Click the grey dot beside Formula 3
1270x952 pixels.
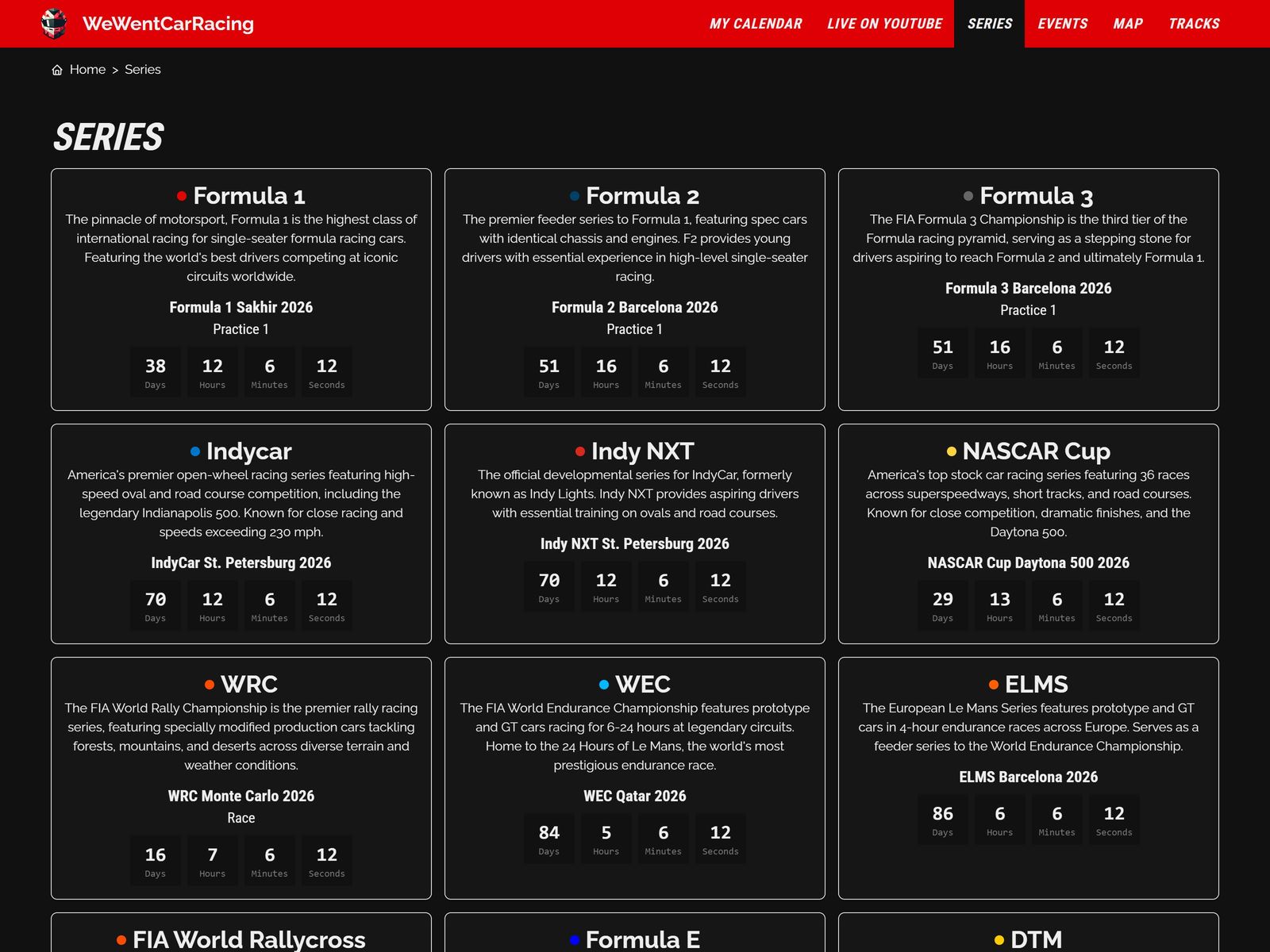click(x=968, y=196)
